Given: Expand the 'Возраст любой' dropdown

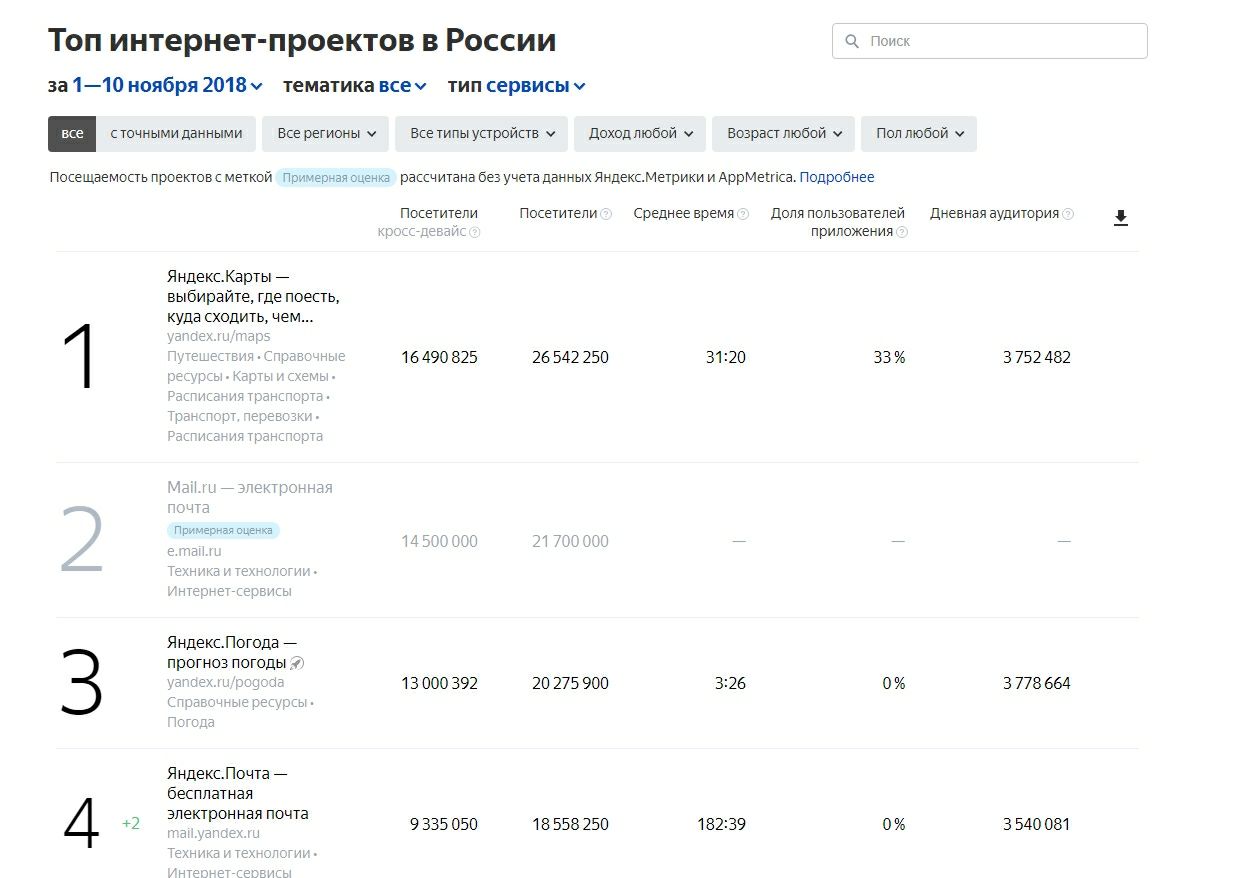Looking at the screenshot, I should click(x=784, y=133).
